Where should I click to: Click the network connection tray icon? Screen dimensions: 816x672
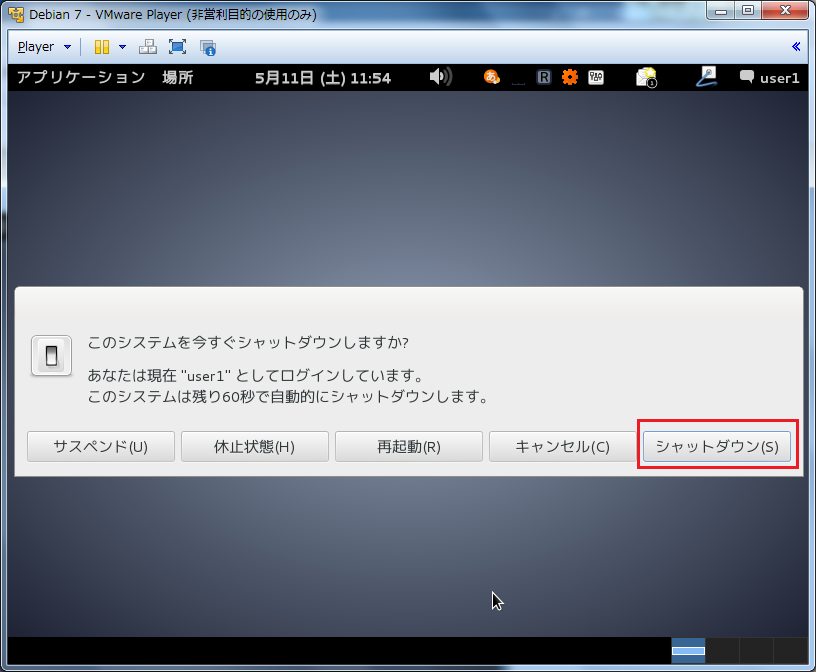tap(708, 77)
